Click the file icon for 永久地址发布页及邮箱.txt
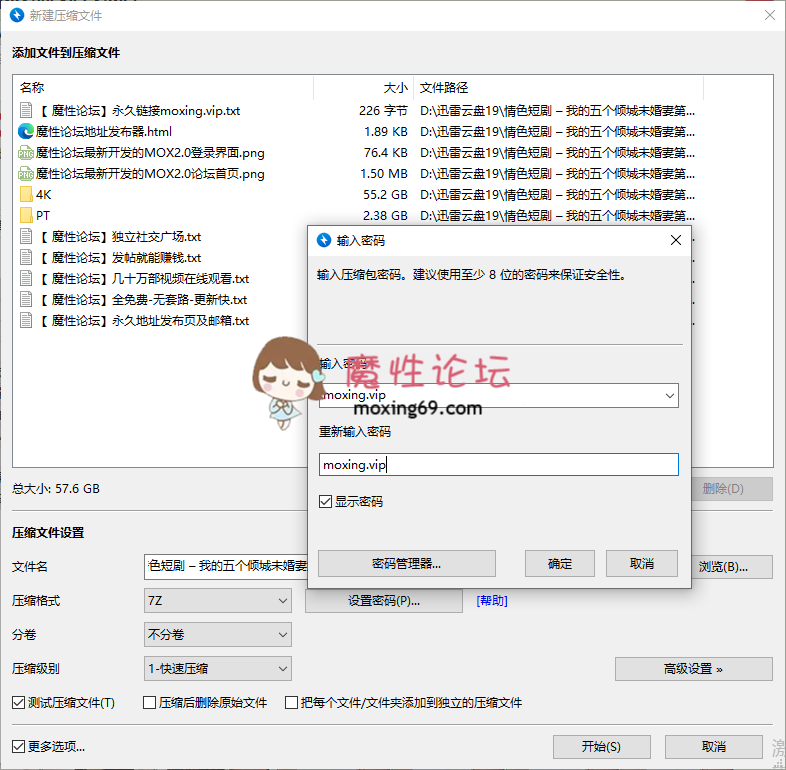 tap(26, 321)
